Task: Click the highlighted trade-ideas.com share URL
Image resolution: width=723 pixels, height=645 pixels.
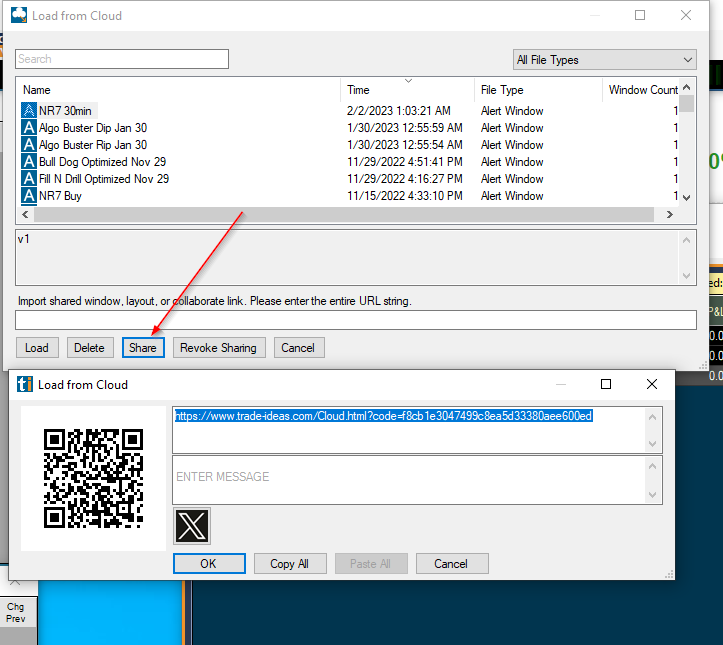Action: (x=383, y=416)
